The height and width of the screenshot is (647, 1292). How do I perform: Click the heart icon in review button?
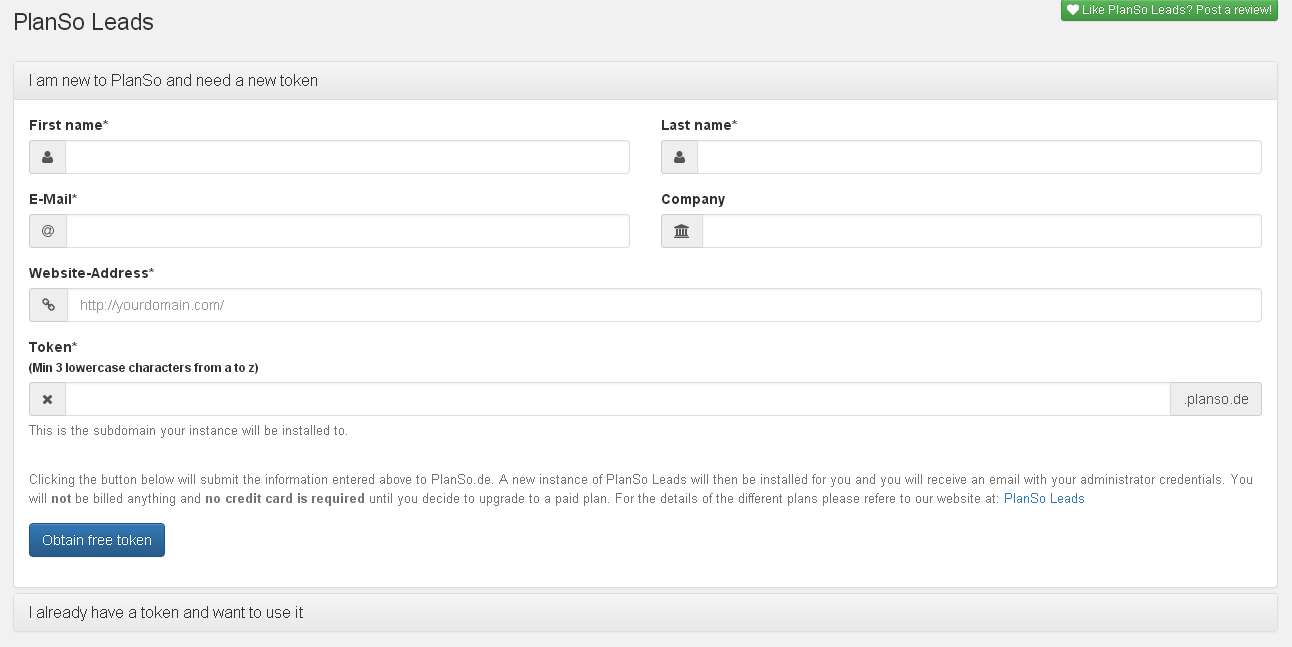click(x=1072, y=10)
